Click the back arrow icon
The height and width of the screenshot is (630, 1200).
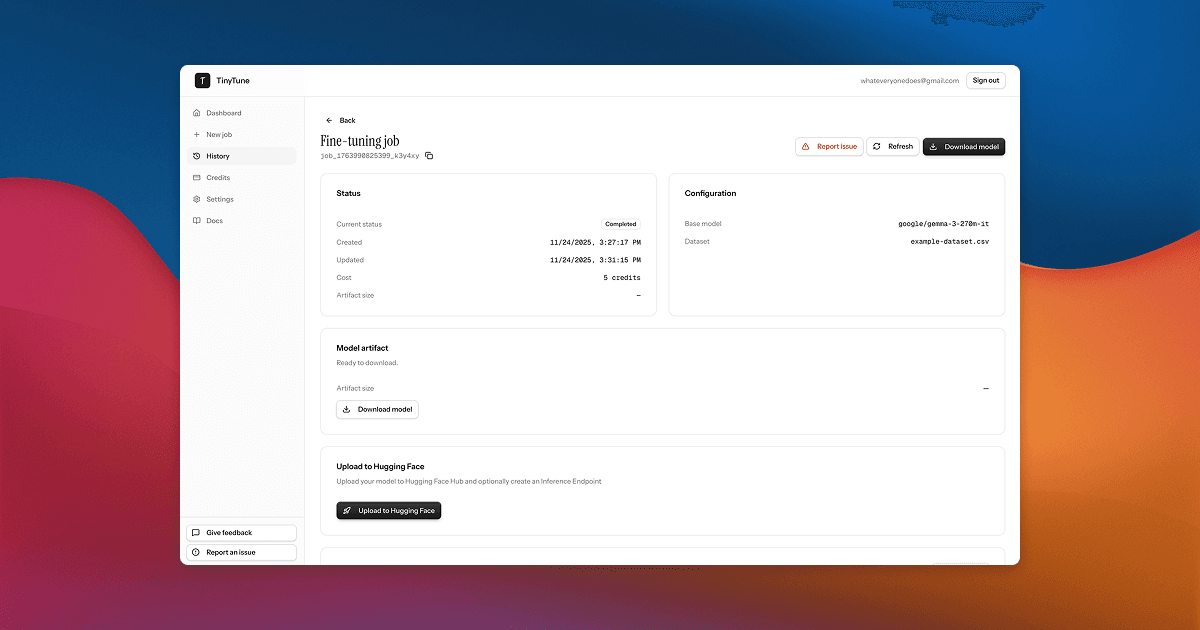(329, 120)
